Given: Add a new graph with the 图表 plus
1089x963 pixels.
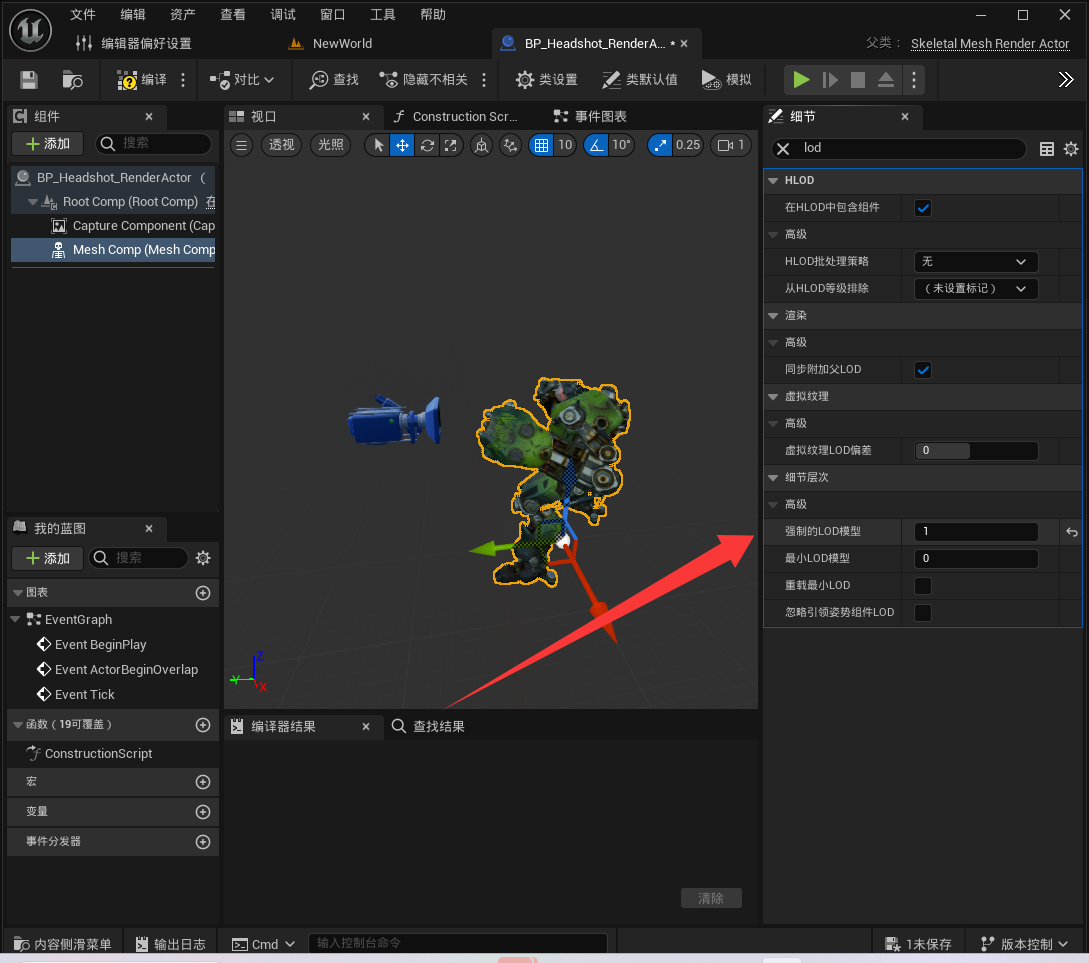Looking at the screenshot, I should (203, 593).
